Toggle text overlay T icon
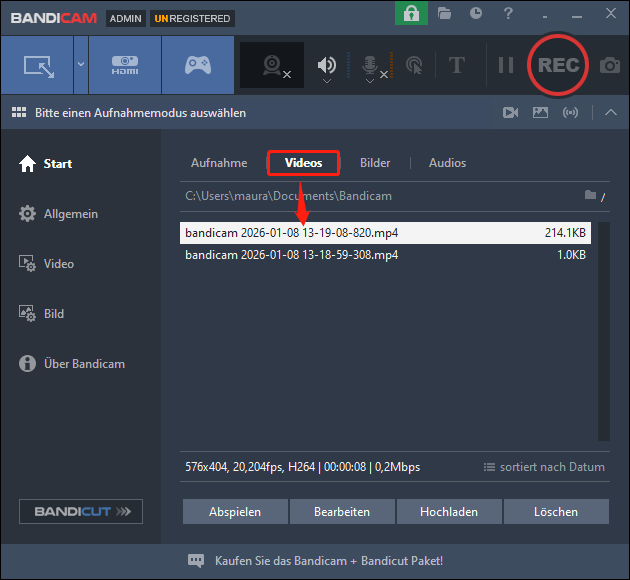630x580 pixels. [x=457, y=65]
